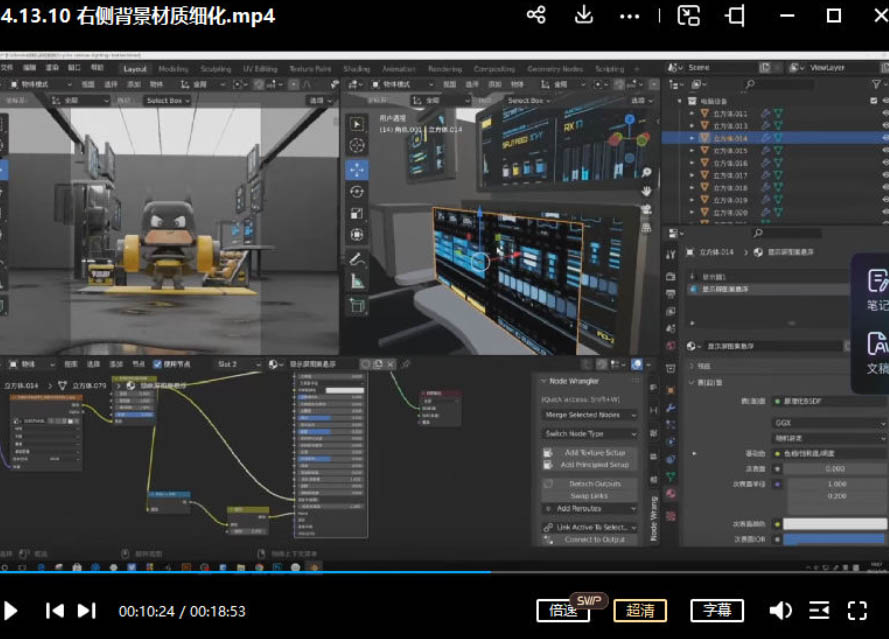Click the blue IOR slider at panel bottom
The width and height of the screenshot is (889, 639).
pyautogui.click(x=834, y=539)
